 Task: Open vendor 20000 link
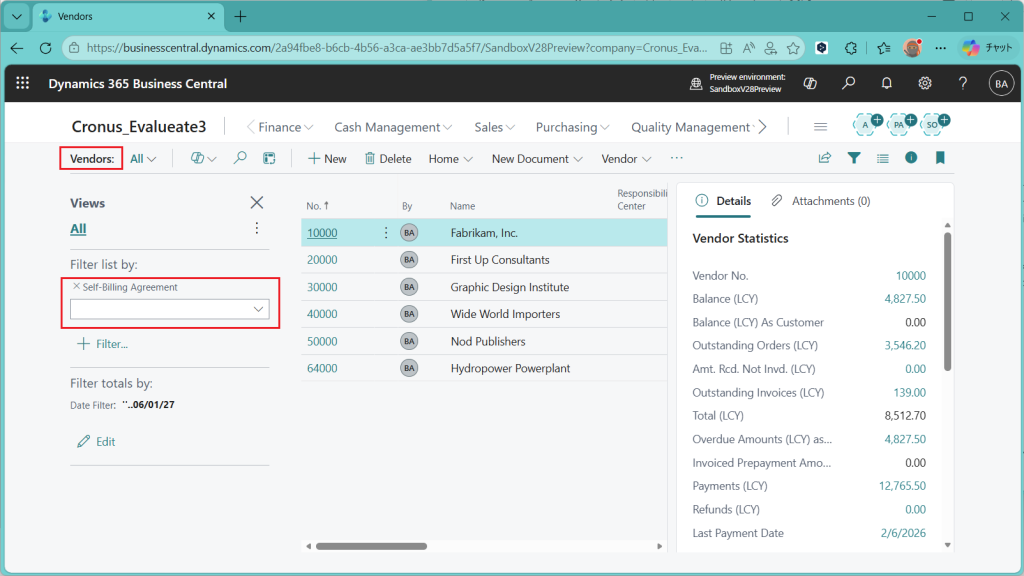pyautogui.click(x=322, y=260)
